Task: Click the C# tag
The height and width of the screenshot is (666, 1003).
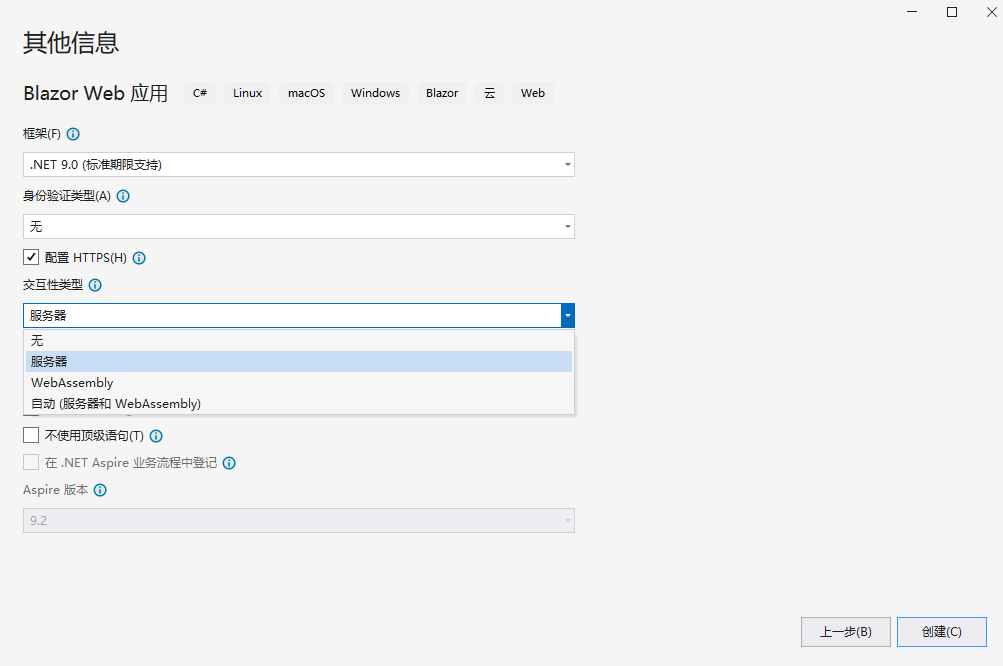Action: point(200,93)
